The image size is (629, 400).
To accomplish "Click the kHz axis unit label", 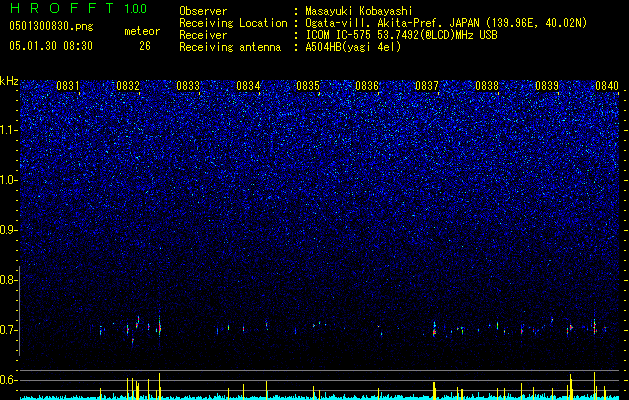I will pyautogui.click(x=9, y=81).
